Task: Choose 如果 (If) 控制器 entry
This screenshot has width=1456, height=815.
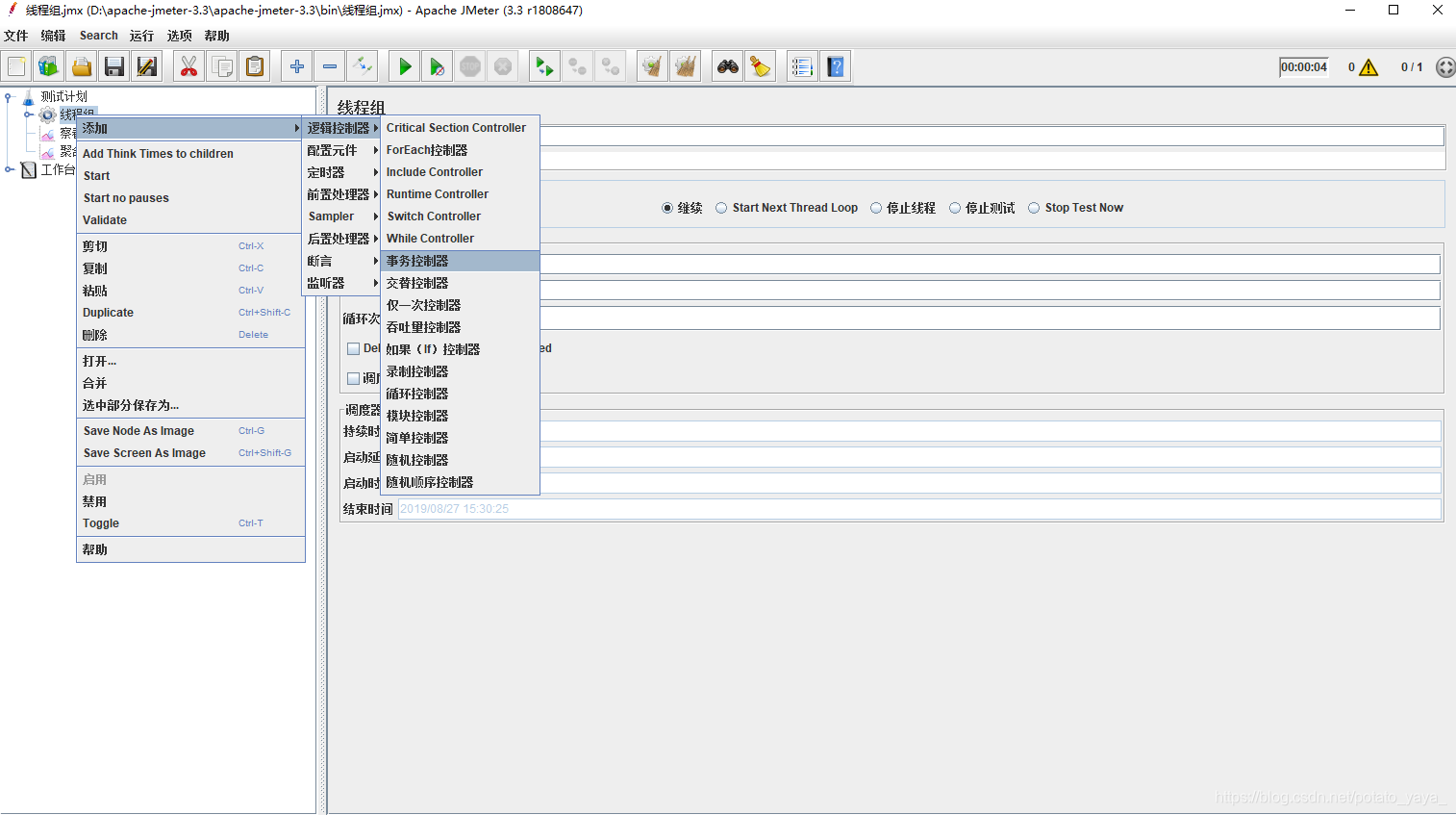Action: (460, 349)
